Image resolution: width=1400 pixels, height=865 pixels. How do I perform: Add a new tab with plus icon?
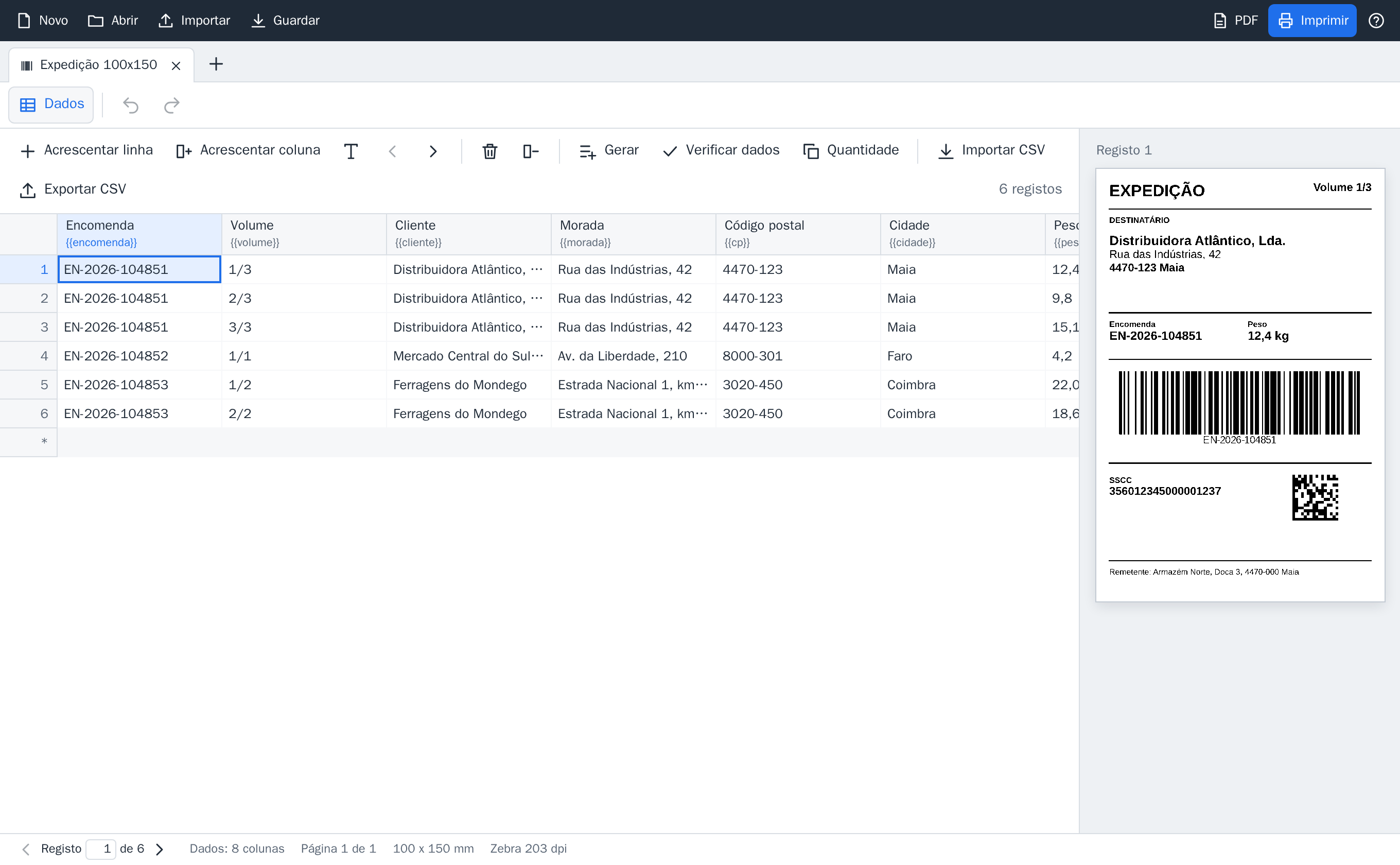(216, 64)
